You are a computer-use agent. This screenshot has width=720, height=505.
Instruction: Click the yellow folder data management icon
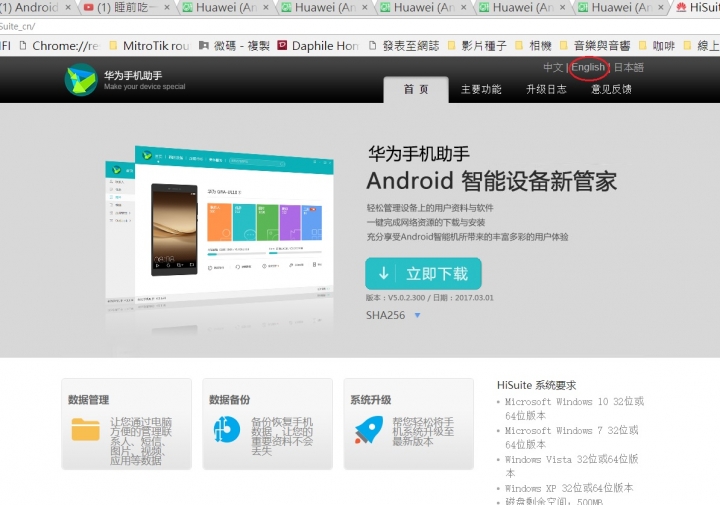point(85,429)
